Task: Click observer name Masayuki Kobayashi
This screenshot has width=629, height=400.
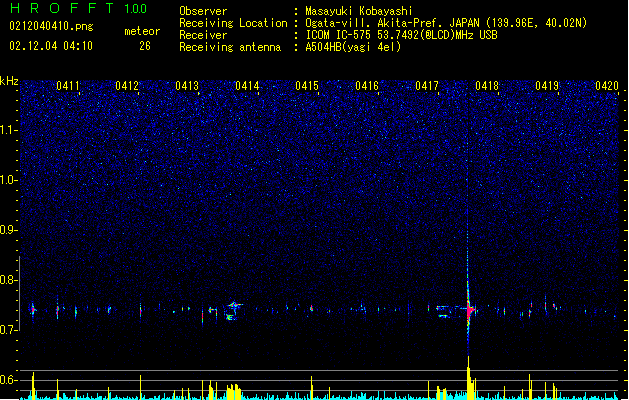Action: tap(359, 11)
